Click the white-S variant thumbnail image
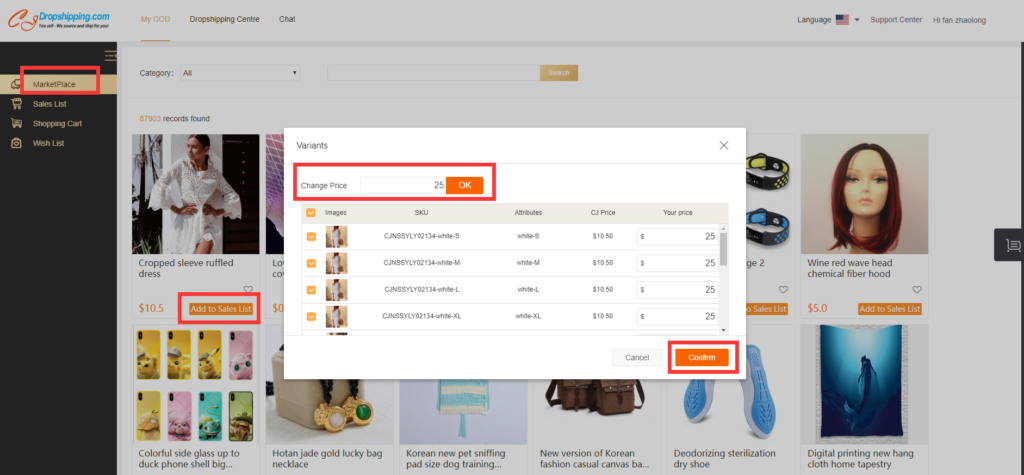Screen dimensions: 1024x475 (x=336, y=237)
